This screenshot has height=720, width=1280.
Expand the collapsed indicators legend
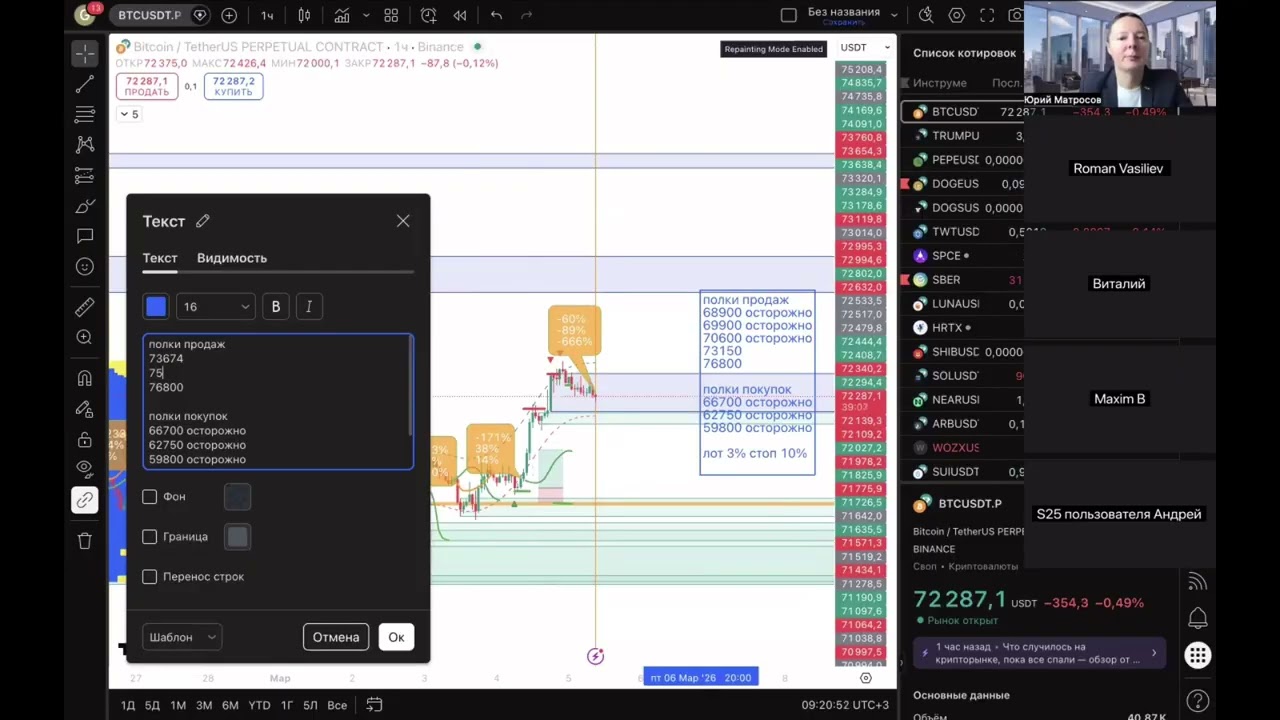coord(129,114)
